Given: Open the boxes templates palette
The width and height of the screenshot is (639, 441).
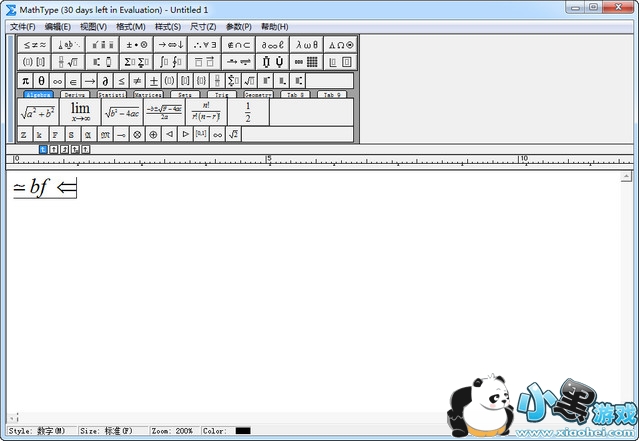Looking at the screenshot, I should pos(341,62).
